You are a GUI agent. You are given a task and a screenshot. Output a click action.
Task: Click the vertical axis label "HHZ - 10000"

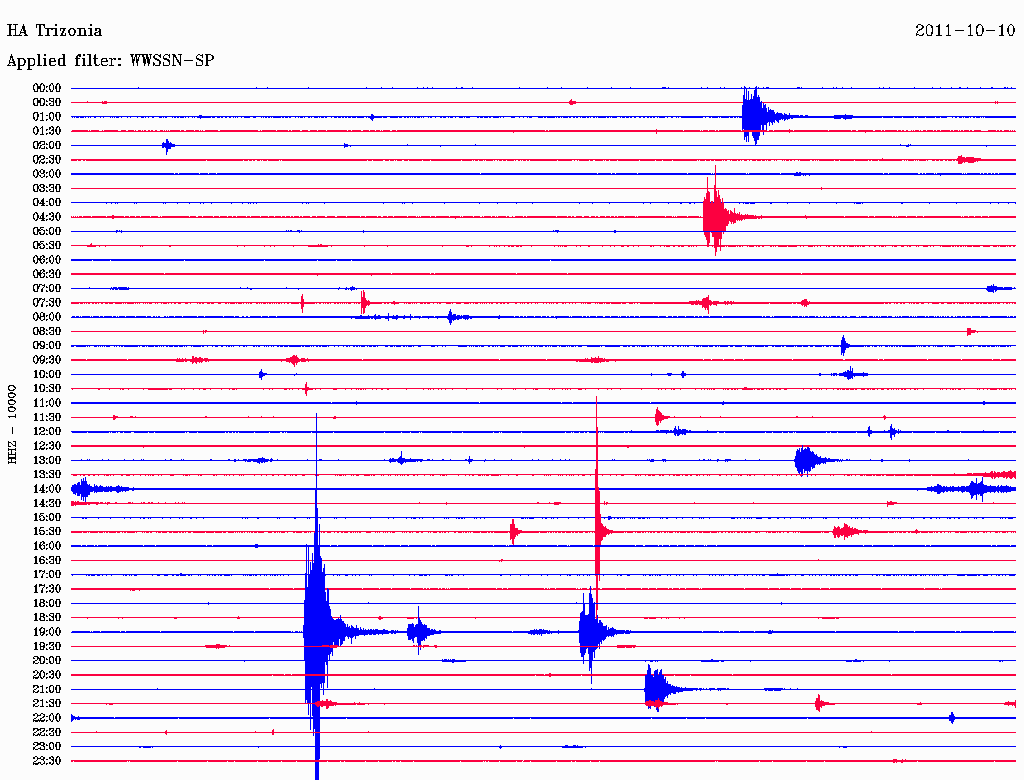point(12,424)
